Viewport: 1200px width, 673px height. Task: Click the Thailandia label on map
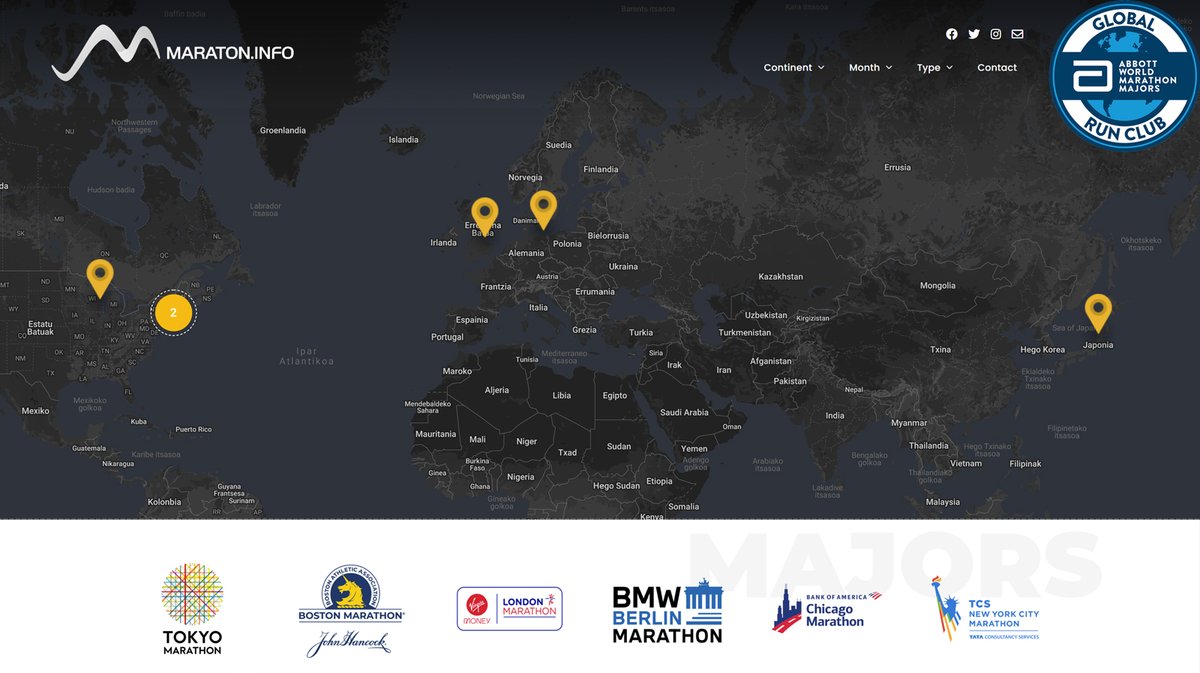click(x=929, y=446)
